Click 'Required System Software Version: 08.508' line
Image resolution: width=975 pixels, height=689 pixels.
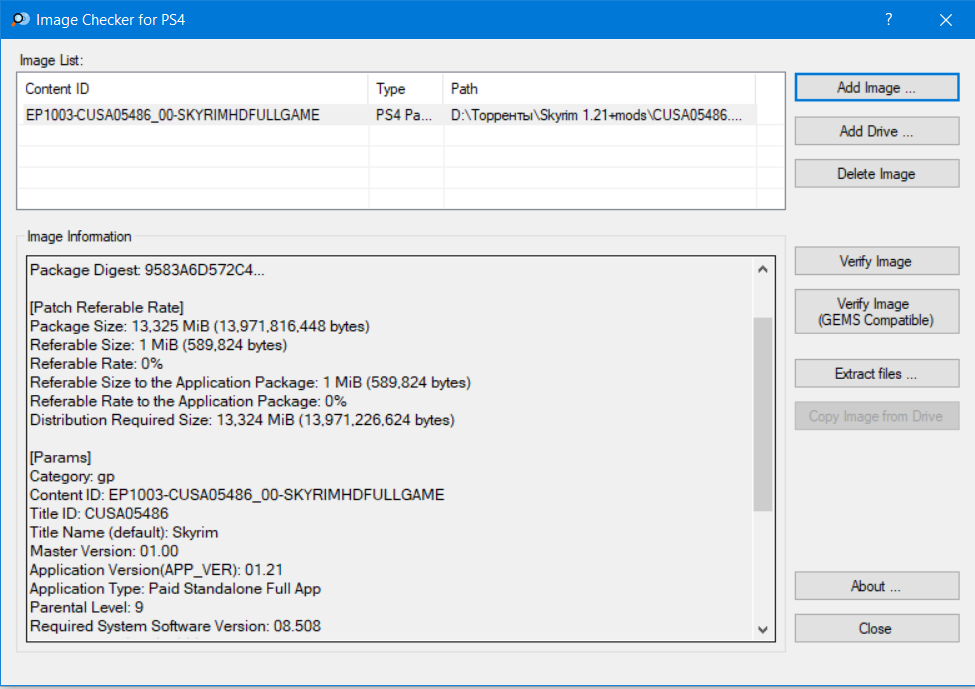(175, 626)
